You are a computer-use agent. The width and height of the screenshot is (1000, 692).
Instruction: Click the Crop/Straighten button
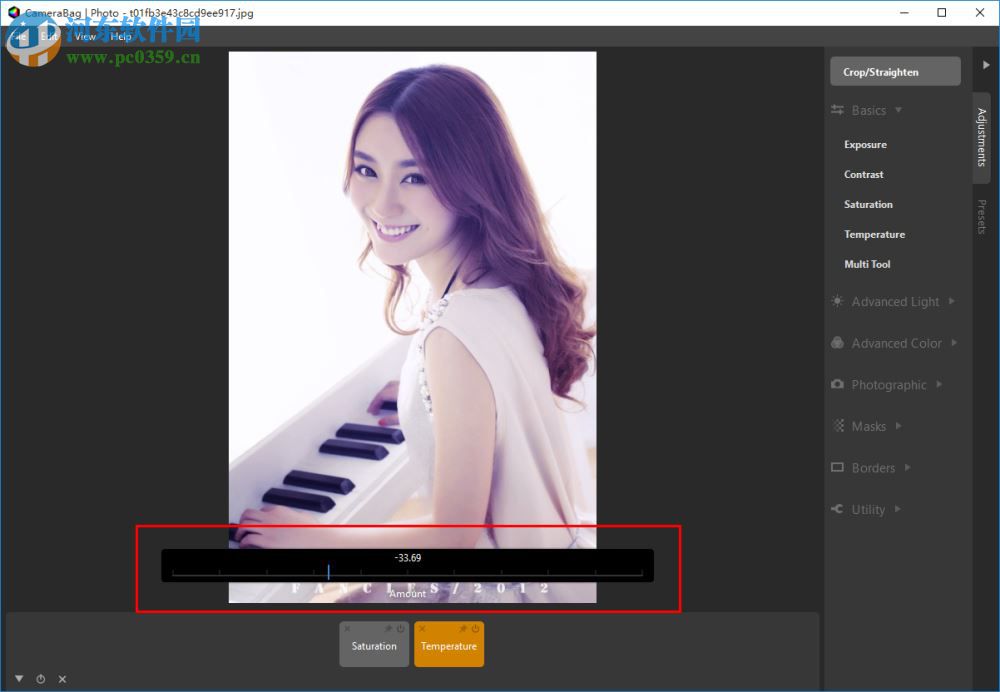(895, 71)
